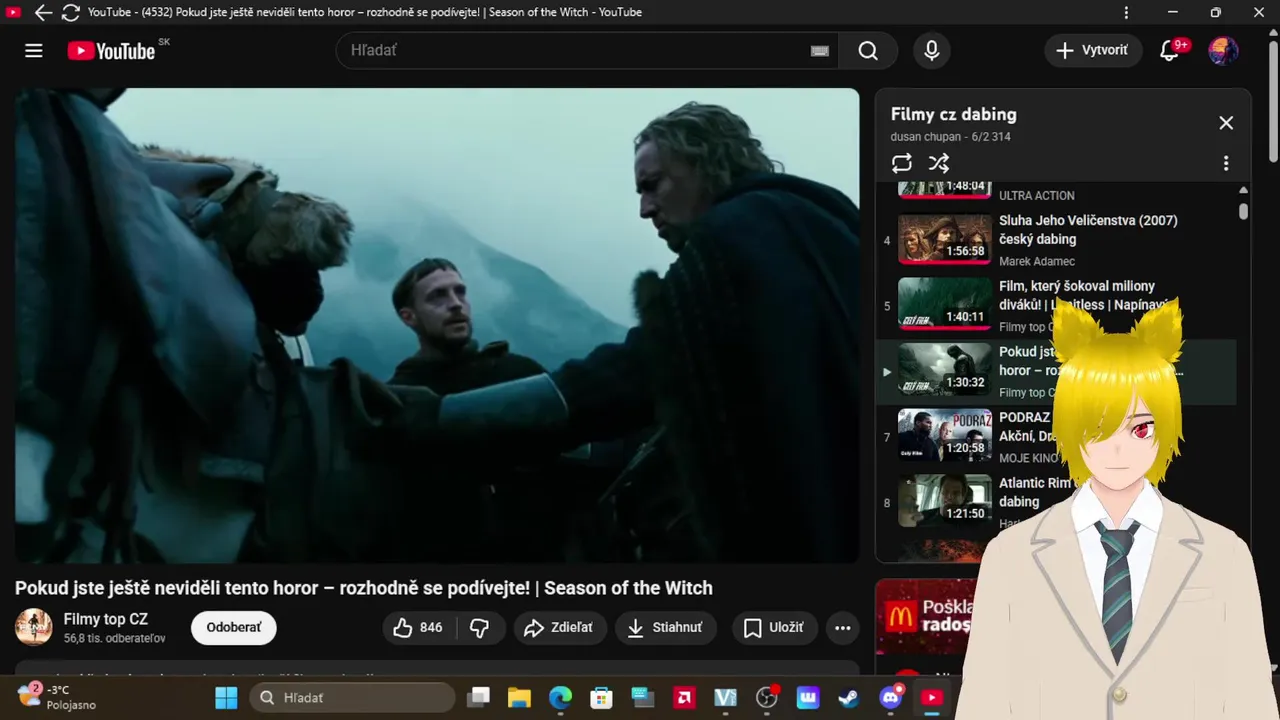Open Discord from taskbar
The height and width of the screenshot is (720, 1280).
point(890,697)
